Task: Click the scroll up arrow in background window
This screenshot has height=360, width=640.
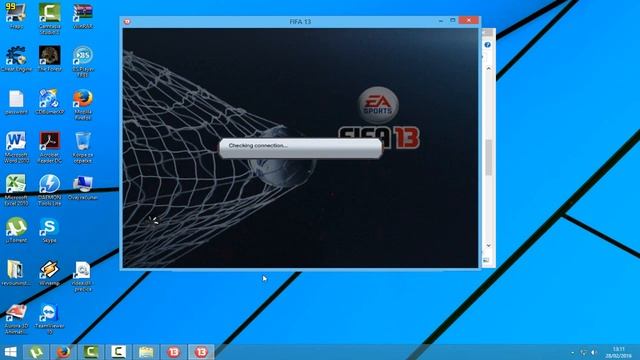Action: click(x=489, y=69)
